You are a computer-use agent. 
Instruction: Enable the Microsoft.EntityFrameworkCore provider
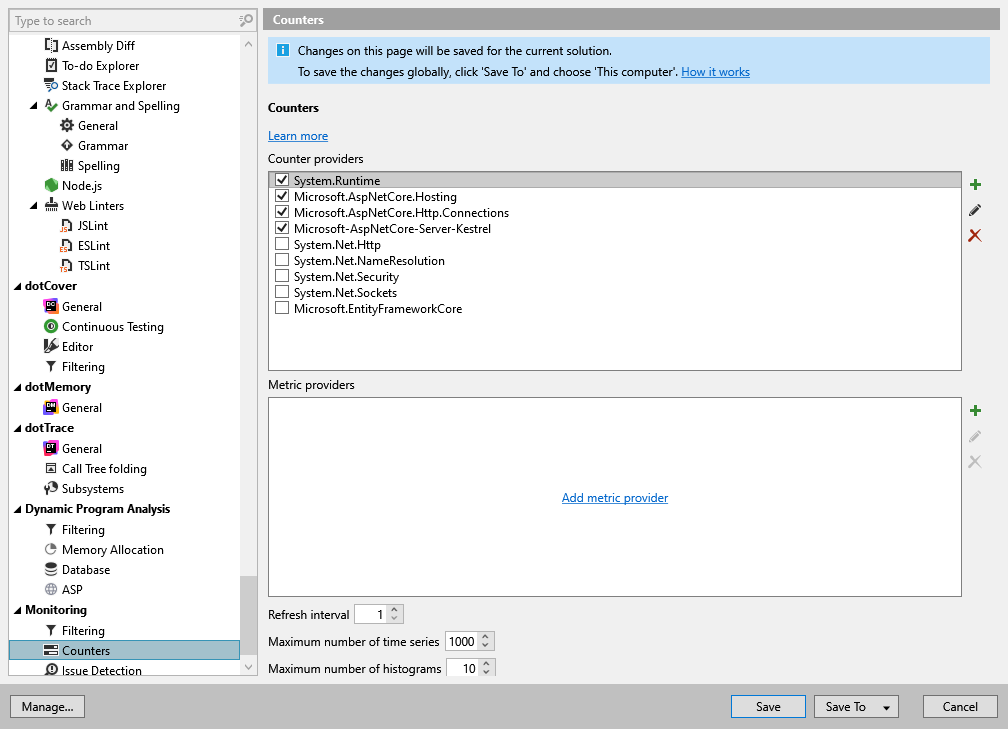(281, 308)
